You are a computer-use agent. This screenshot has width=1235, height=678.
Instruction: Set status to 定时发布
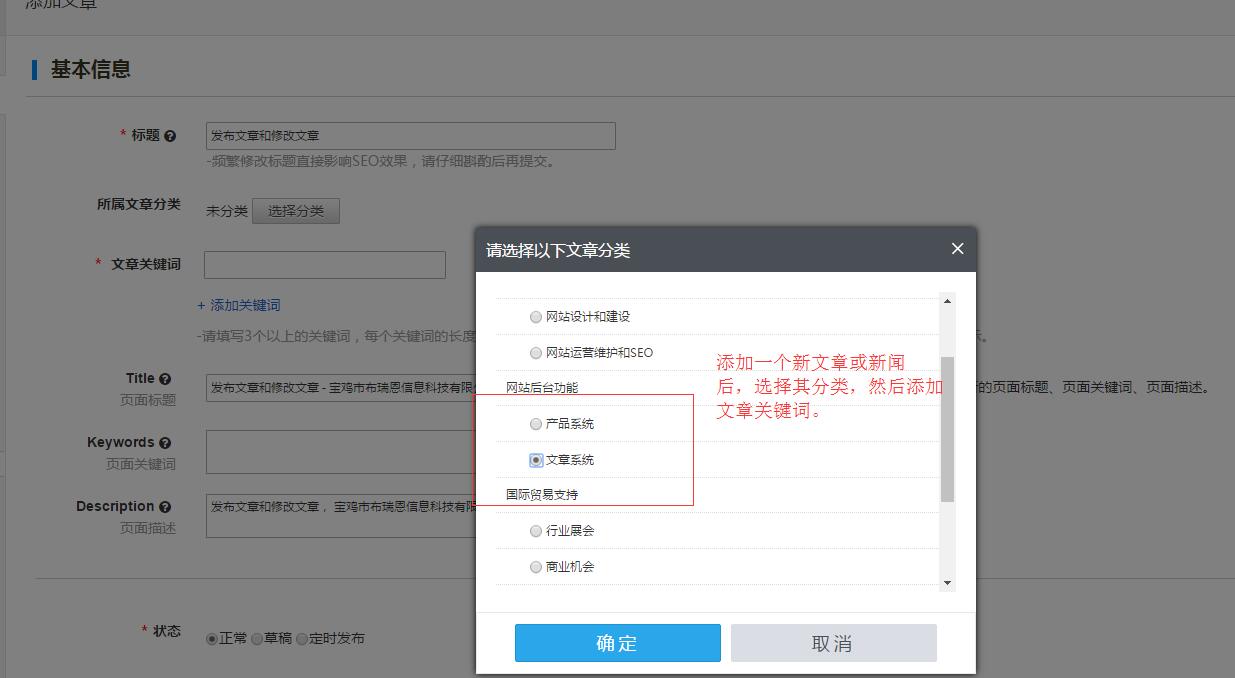click(x=302, y=639)
